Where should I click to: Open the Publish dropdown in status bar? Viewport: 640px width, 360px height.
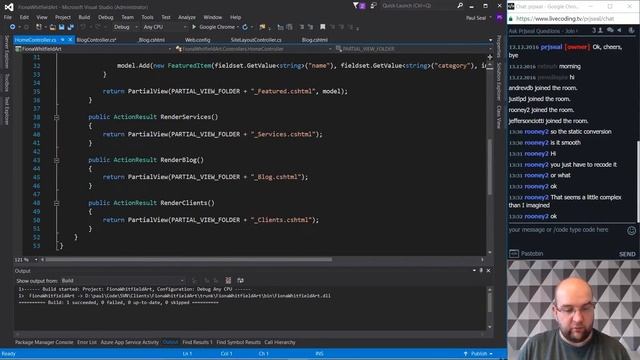click(x=478, y=353)
